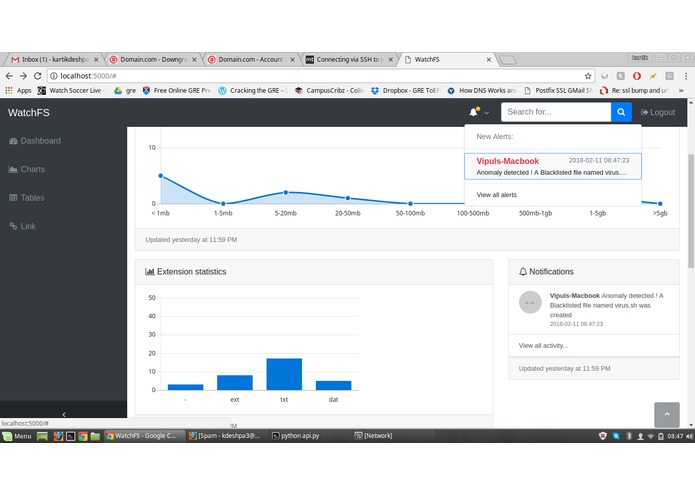Click the txt bar in Extension statistics

pos(284,374)
